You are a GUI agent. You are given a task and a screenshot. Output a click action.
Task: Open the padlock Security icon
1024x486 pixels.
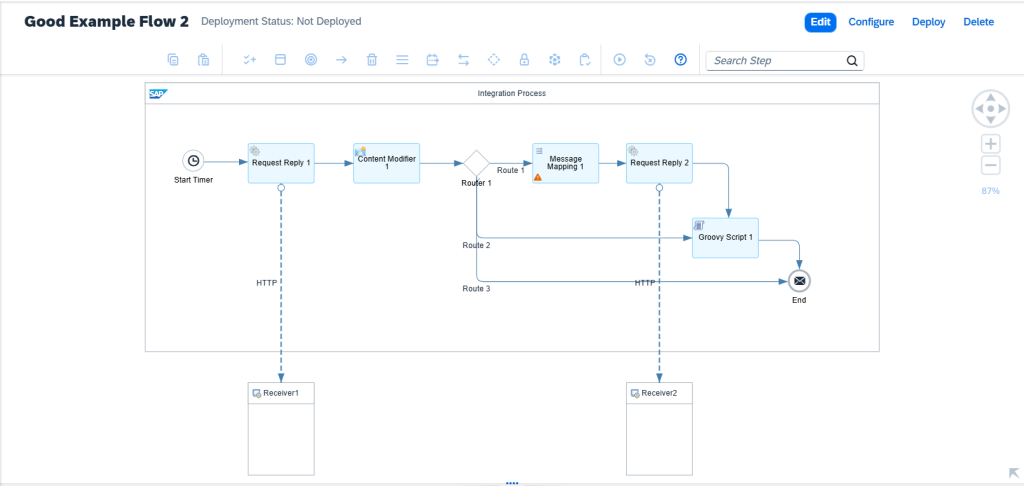(x=524, y=60)
